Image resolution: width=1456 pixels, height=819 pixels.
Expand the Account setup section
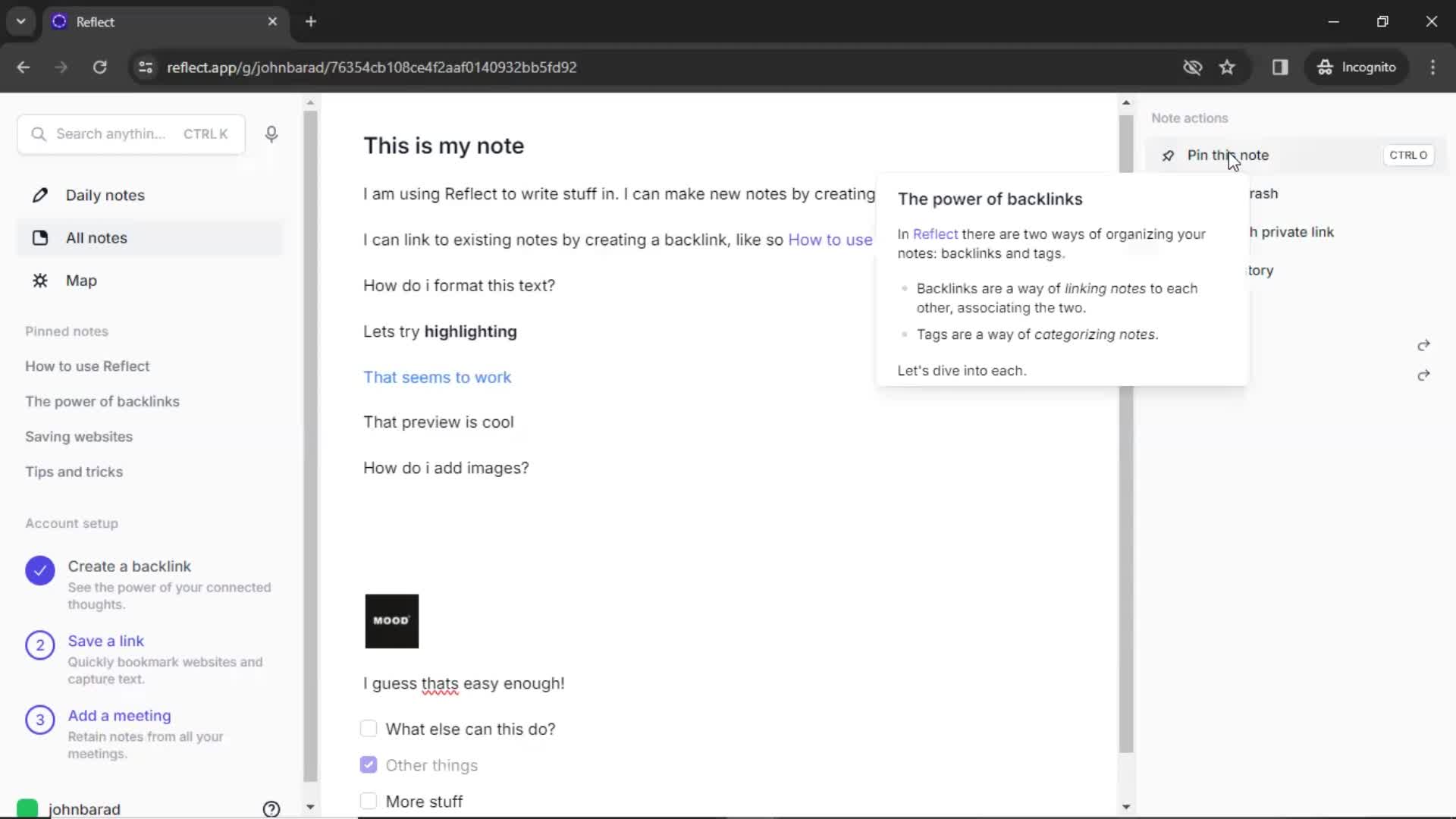(x=71, y=523)
